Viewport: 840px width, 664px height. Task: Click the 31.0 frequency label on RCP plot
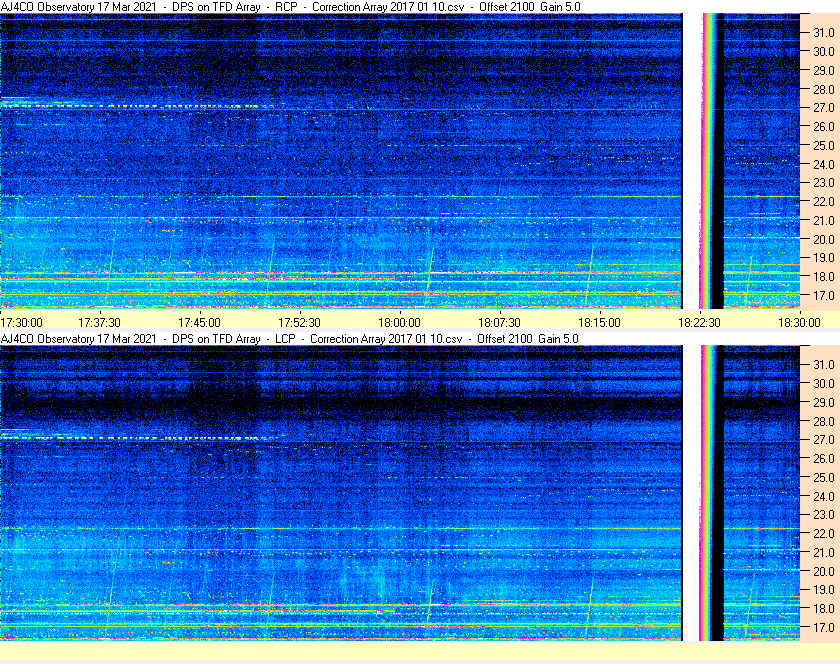tap(823, 32)
